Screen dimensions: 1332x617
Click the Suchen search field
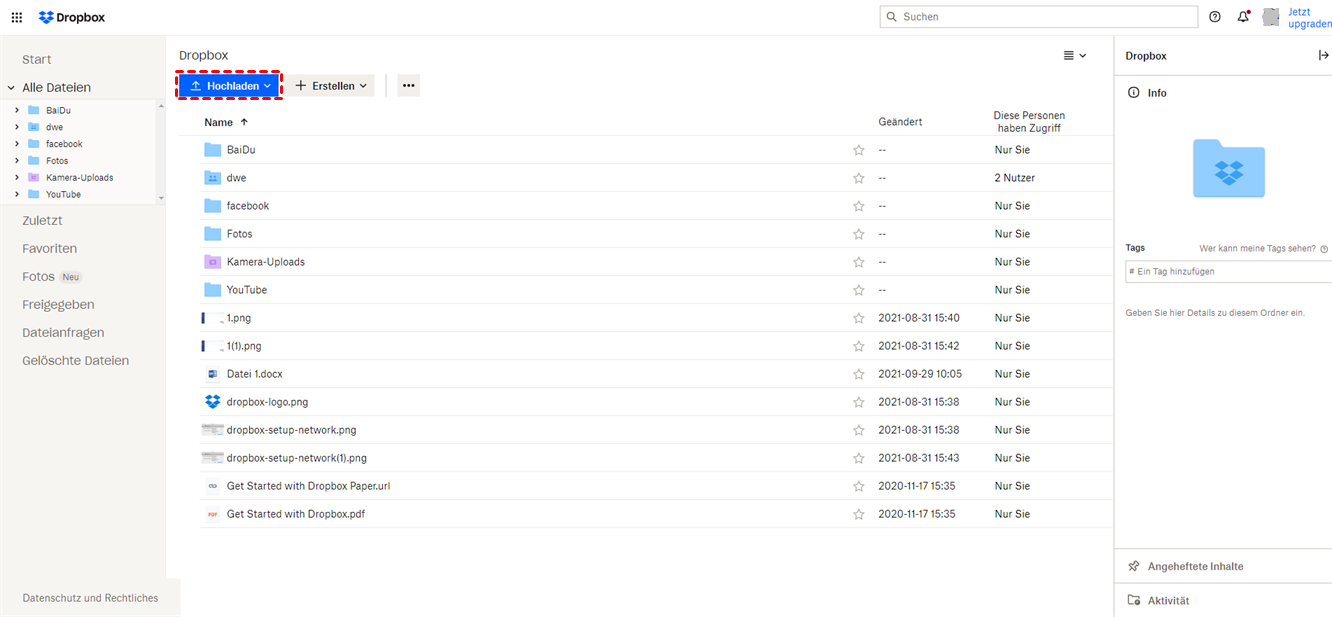[1039, 17]
